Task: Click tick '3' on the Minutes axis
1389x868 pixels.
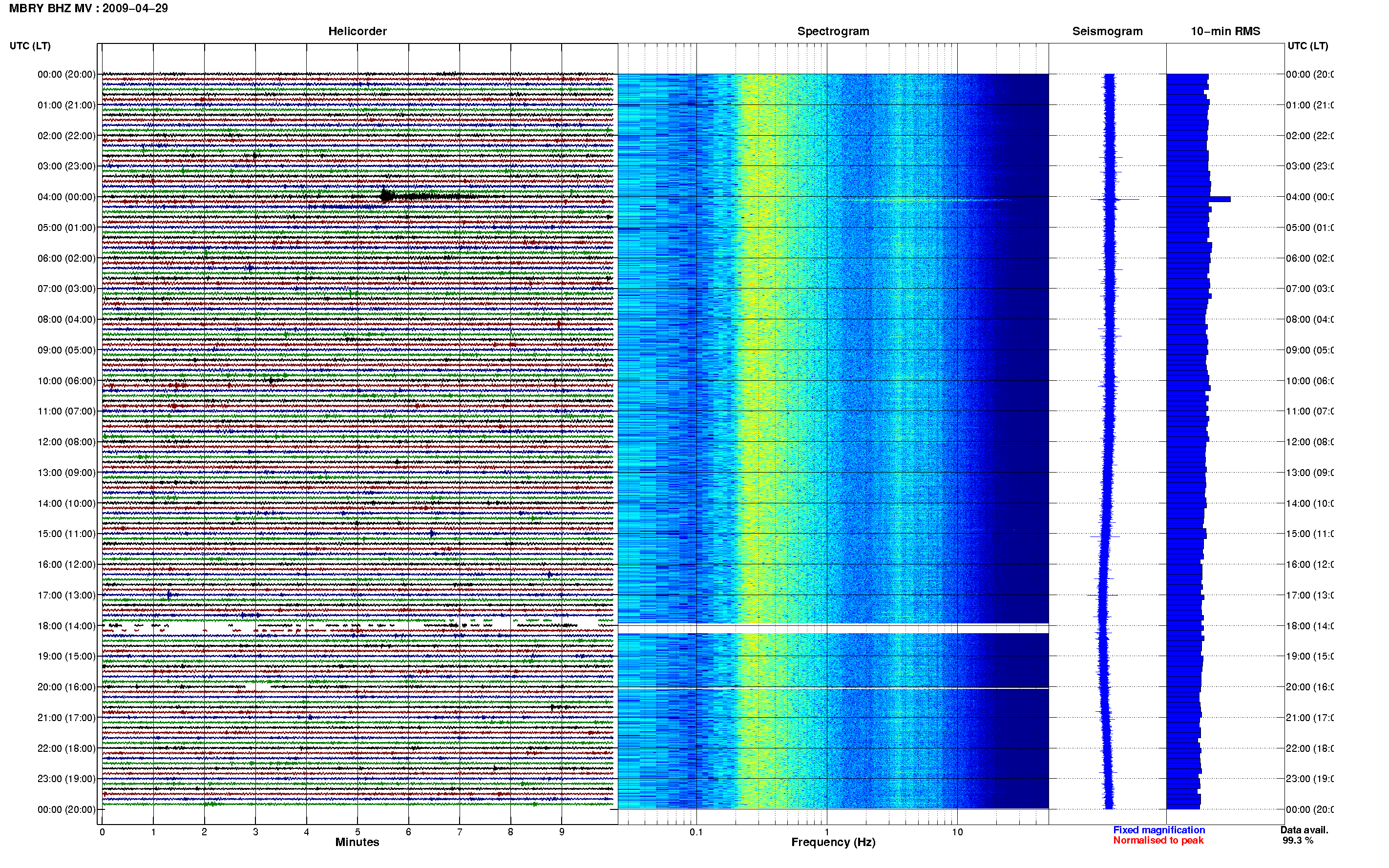Action: tap(255, 832)
